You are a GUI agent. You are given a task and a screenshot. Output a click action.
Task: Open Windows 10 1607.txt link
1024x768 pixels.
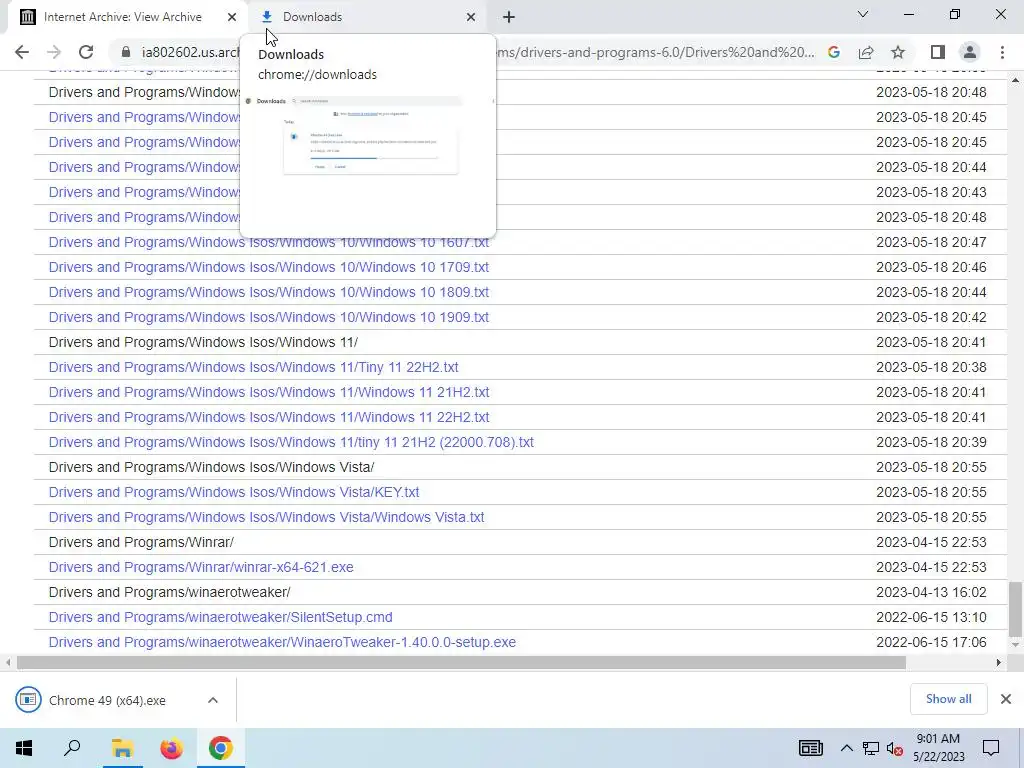click(x=268, y=242)
